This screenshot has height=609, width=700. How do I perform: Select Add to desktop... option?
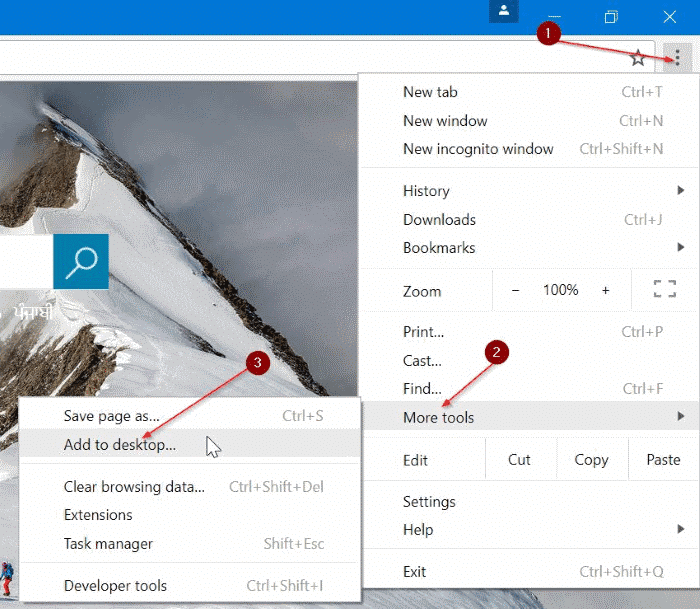(x=190, y=444)
